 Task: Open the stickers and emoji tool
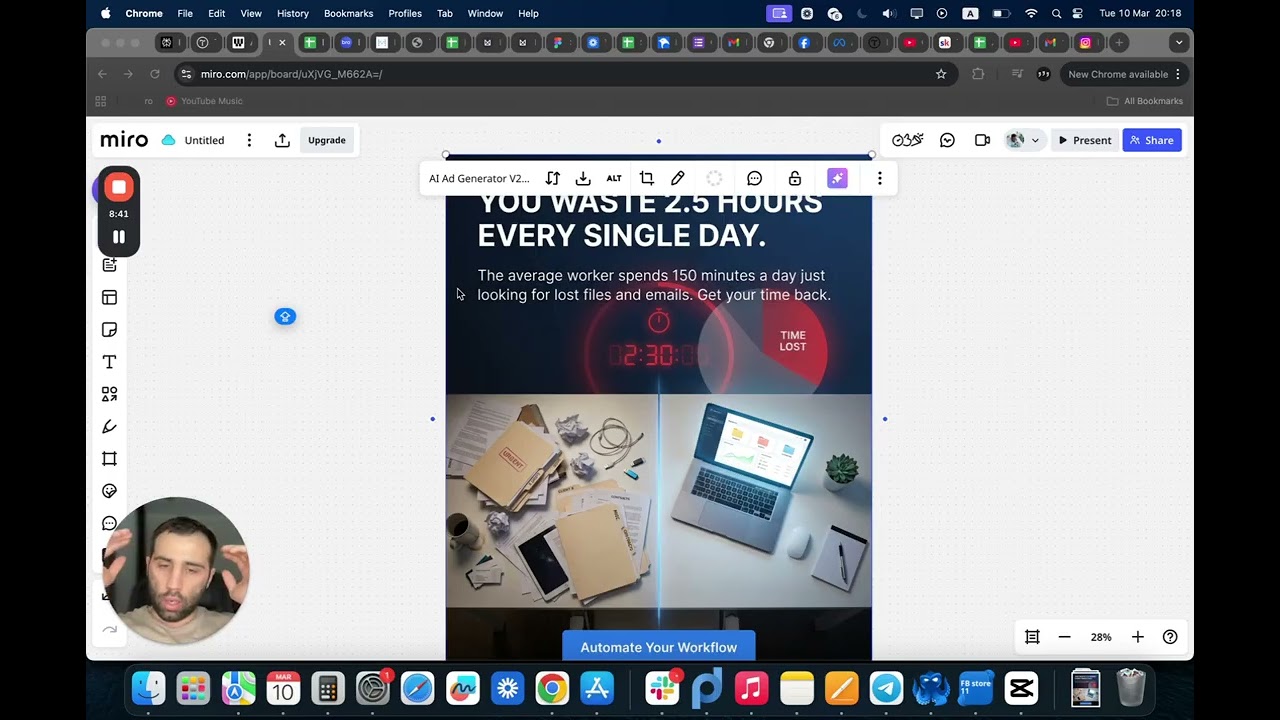point(110,491)
